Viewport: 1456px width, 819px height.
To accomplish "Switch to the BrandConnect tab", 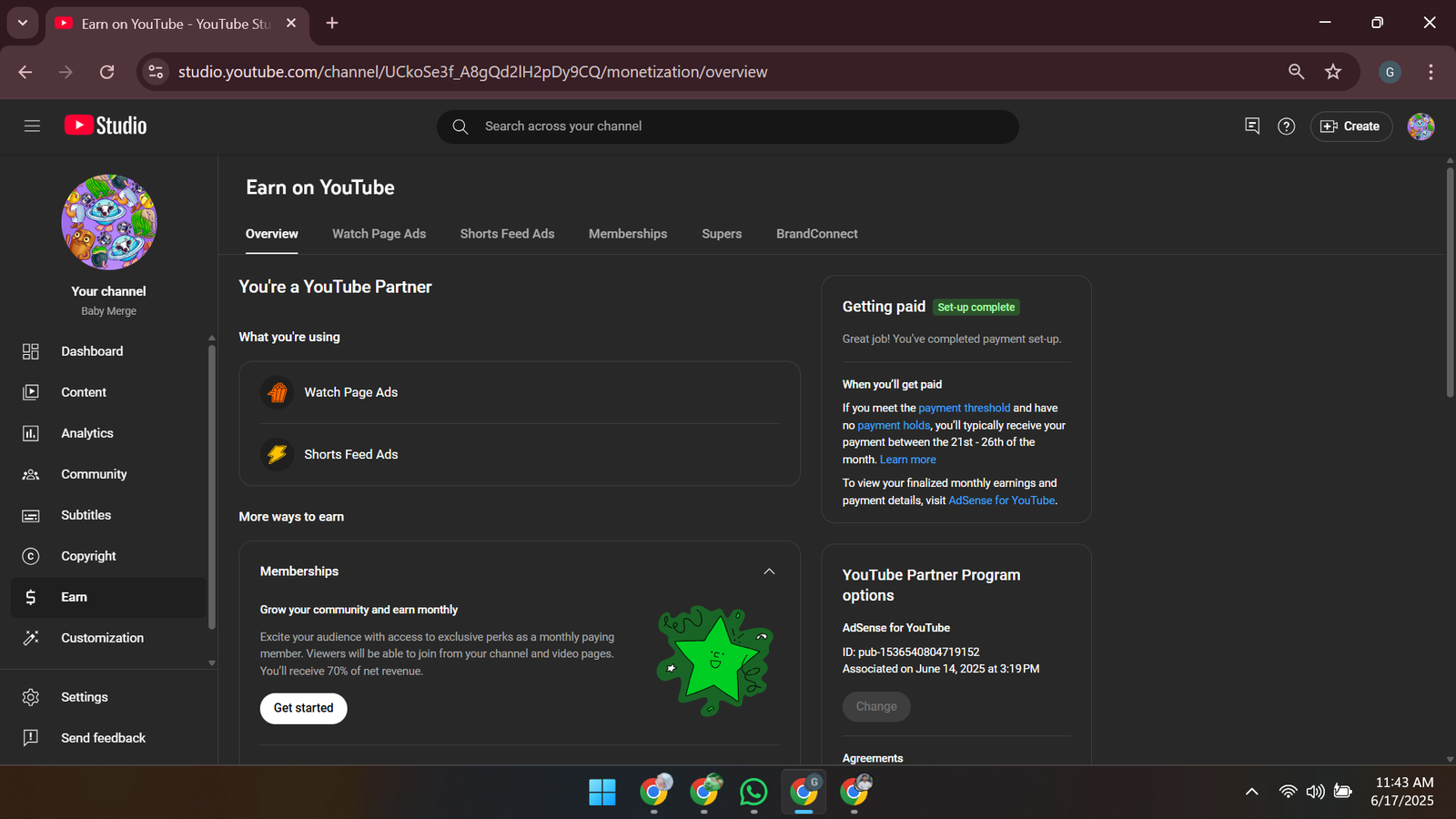I will click(817, 234).
